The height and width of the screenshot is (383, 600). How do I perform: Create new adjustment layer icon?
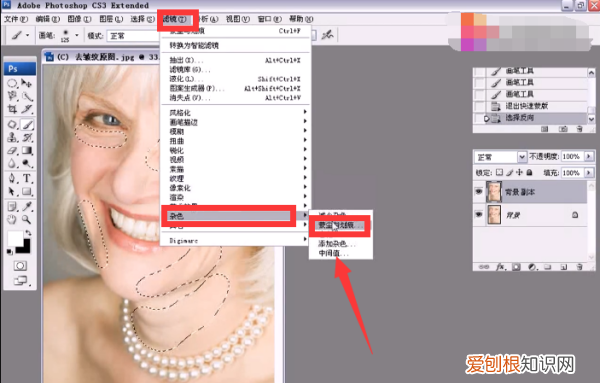point(532,267)
